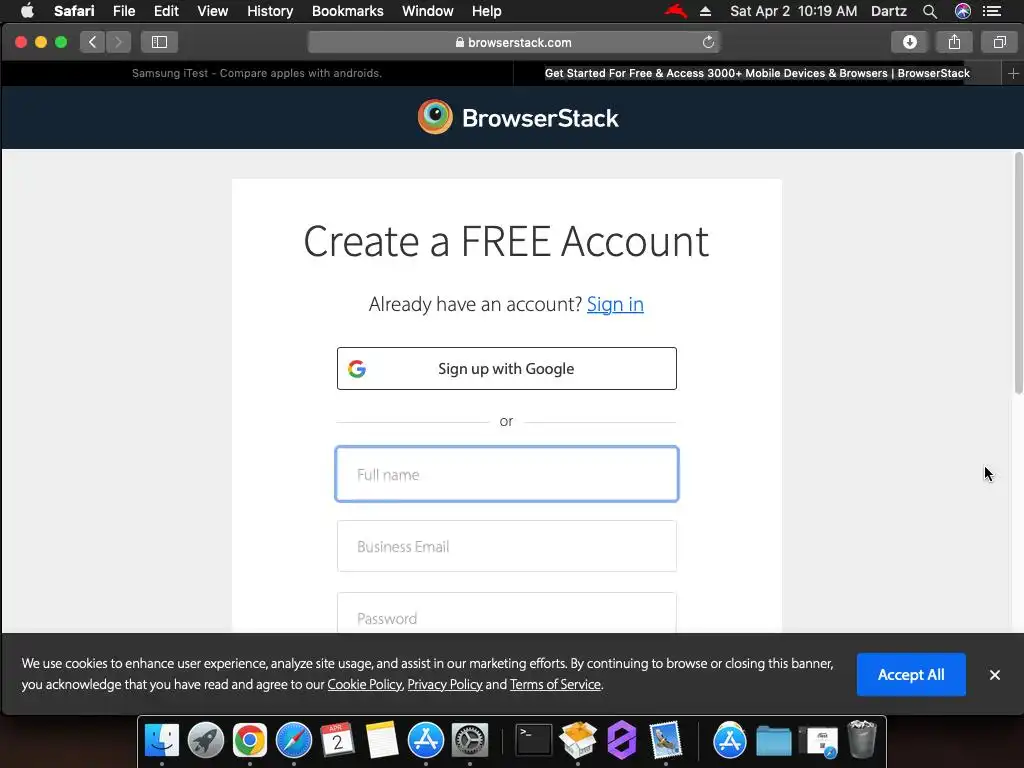Open Siri from menu bar

pos(963,11)
